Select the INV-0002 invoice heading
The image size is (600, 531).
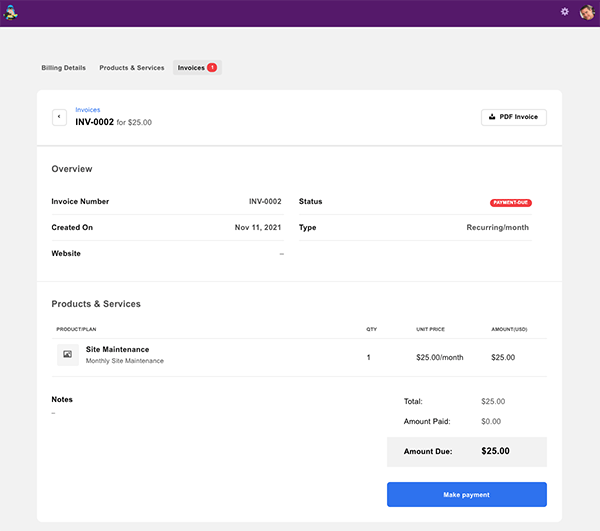click(94, 122)
